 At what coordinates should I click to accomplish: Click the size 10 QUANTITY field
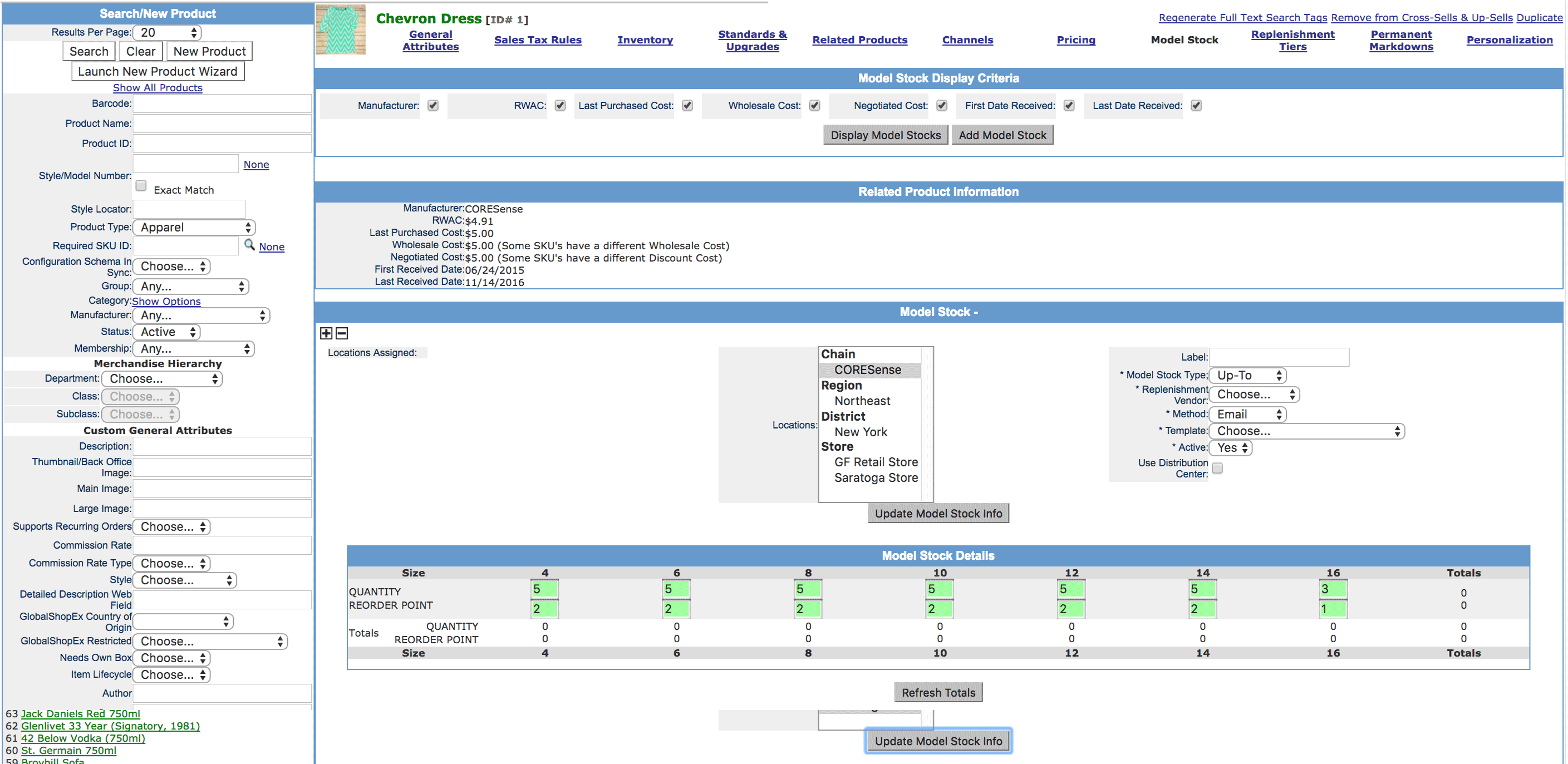click(x=939, y=589)
